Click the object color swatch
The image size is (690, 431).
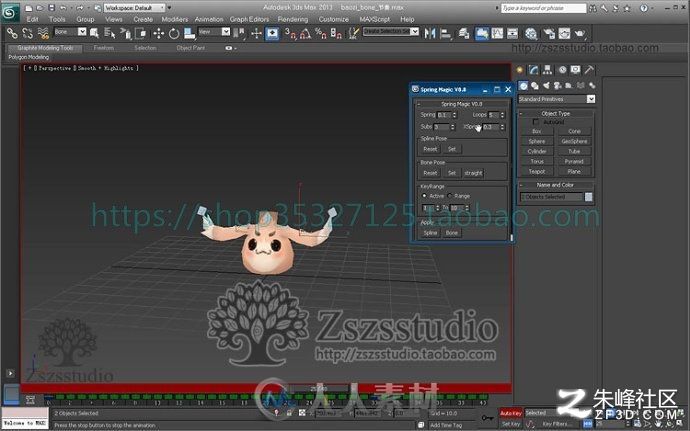[x=588, y=197]
